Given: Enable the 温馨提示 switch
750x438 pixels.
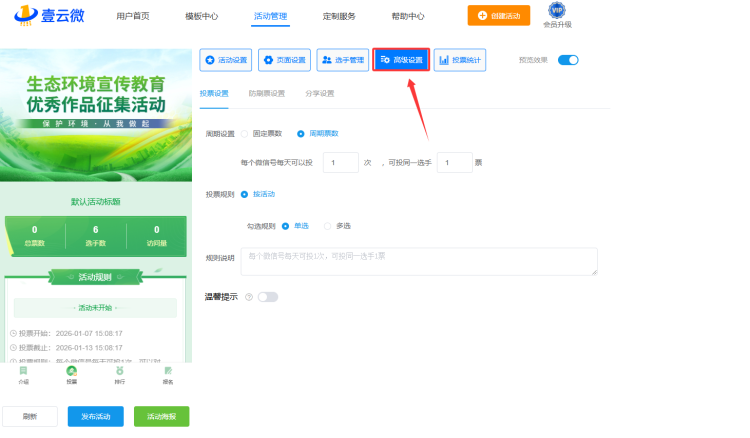Looking at the screenshot, I should pos(268,297).
